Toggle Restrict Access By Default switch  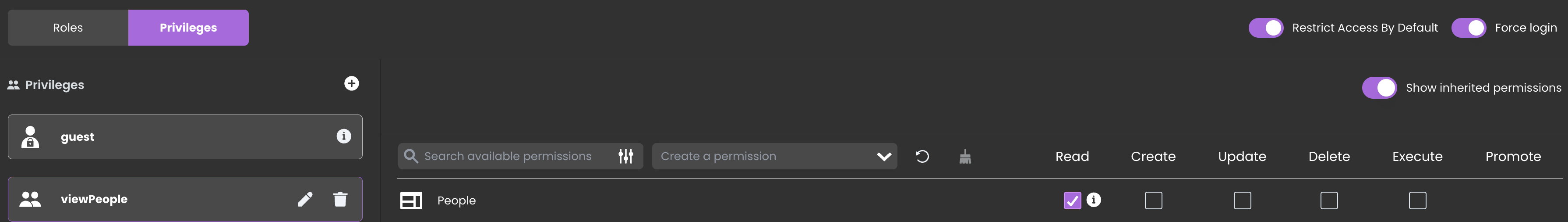click(1265, 28)
